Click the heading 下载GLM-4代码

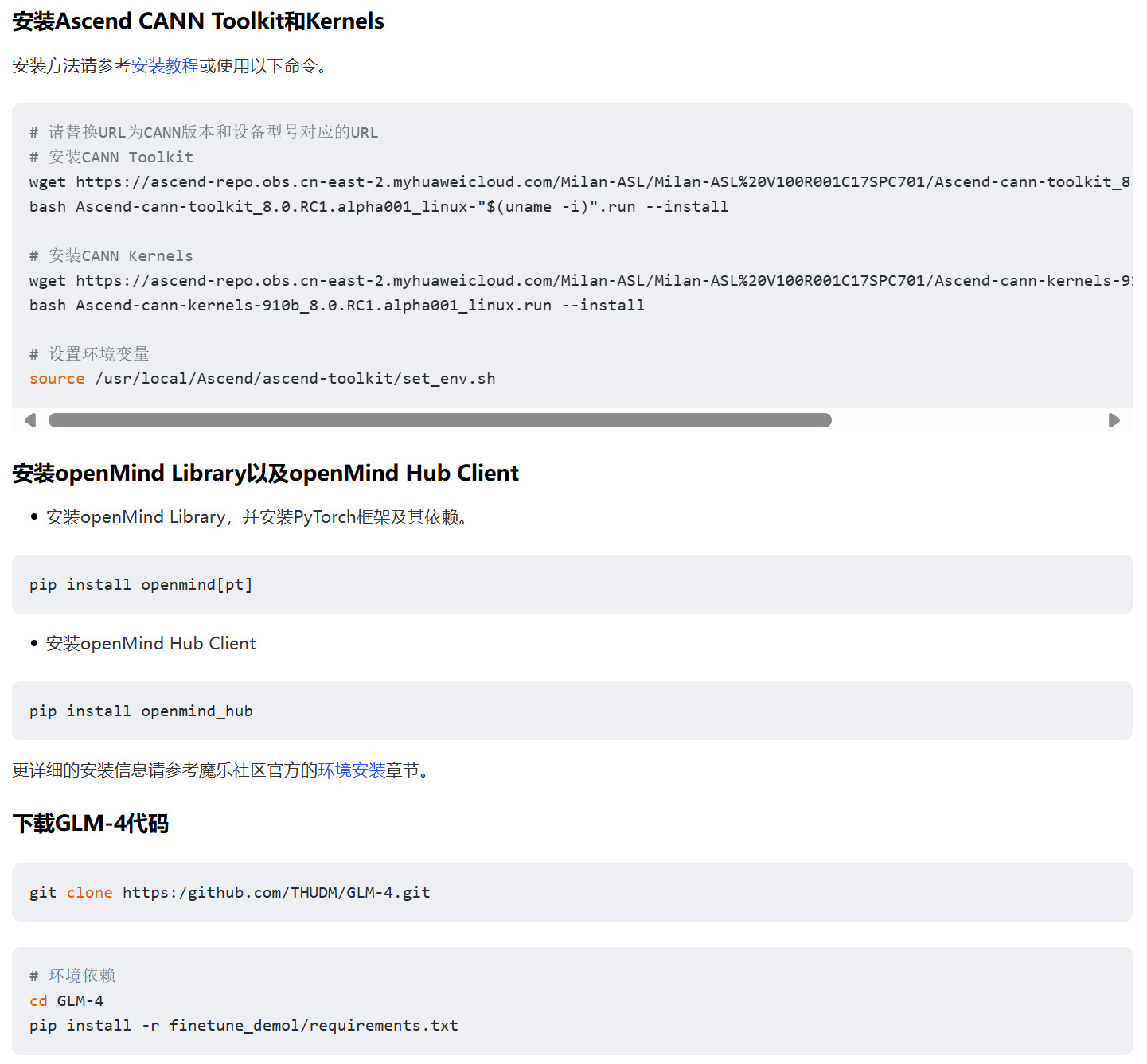click(x=91, y=824)
